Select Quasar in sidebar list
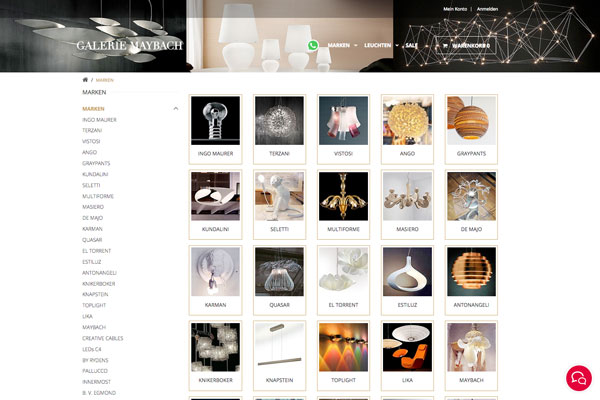Image resolution: width=600 pixels, height=400 pixels. [92, 240]
